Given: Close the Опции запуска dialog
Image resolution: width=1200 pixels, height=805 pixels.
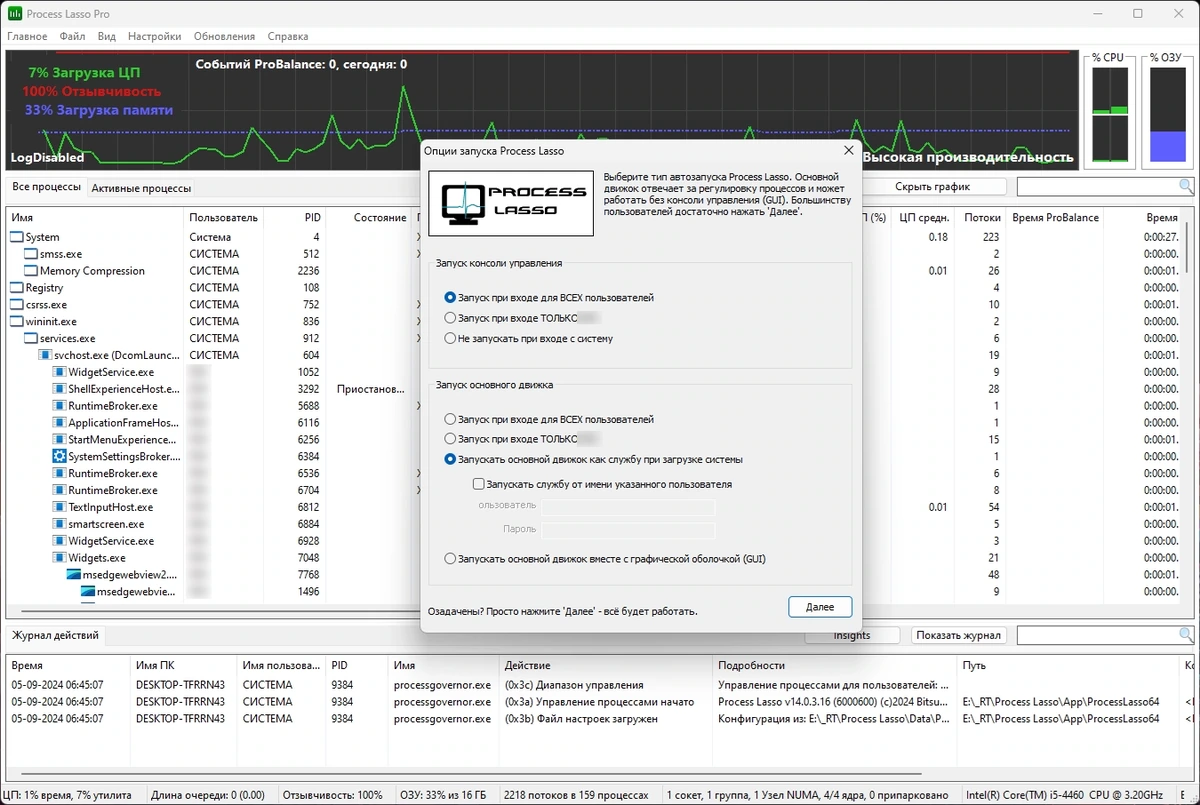Looking at the screenshot, I should point(849,151).
